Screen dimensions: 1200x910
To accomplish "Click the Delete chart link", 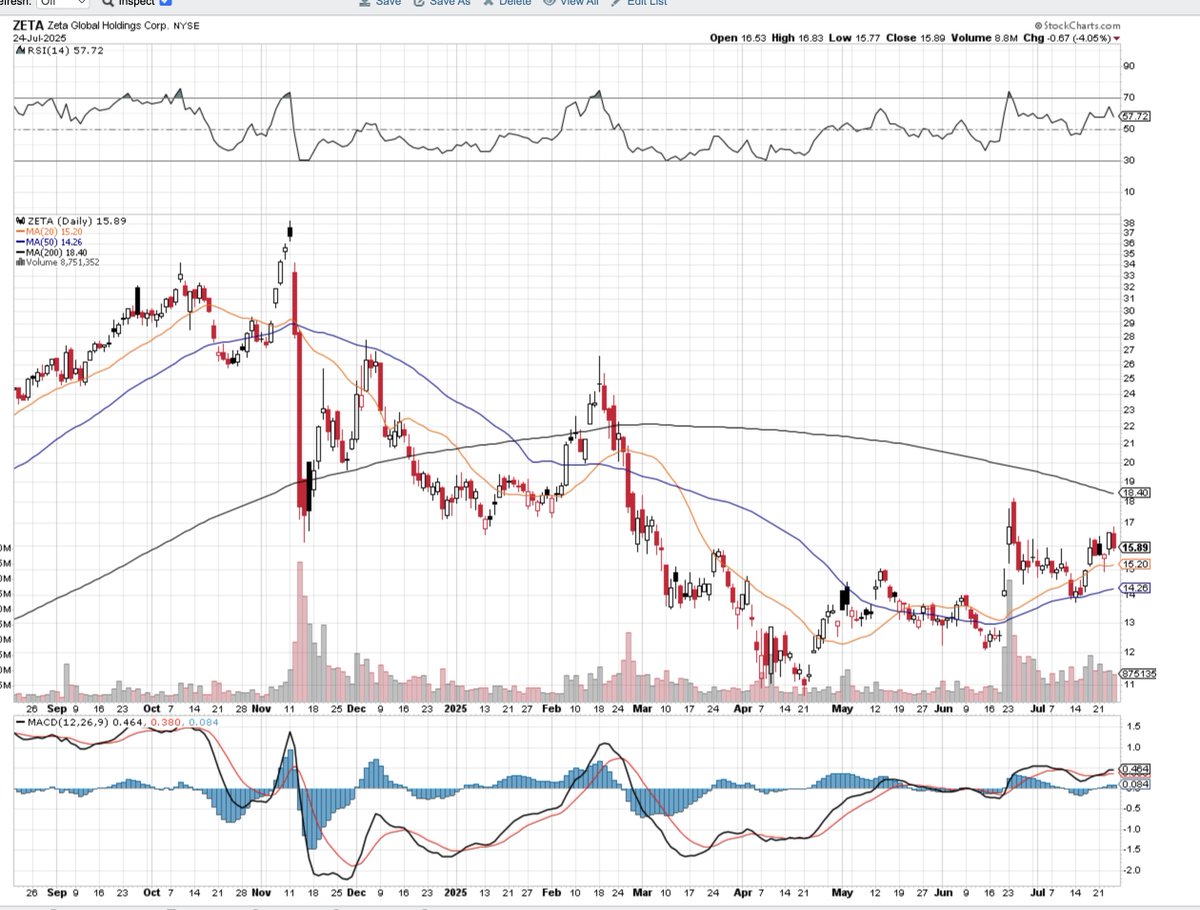I will 507,3.
